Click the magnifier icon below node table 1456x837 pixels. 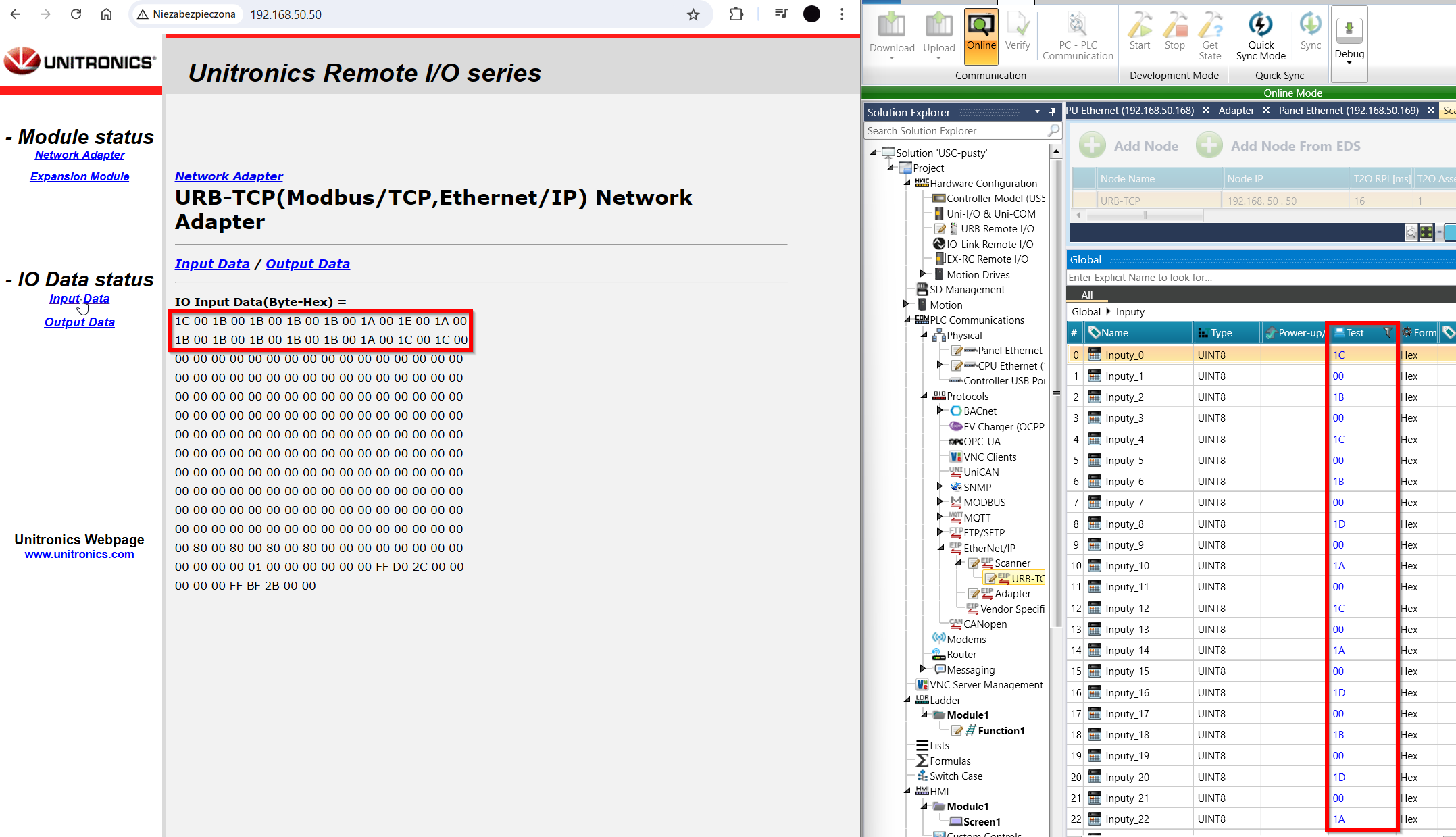[x=1410, y=233]
